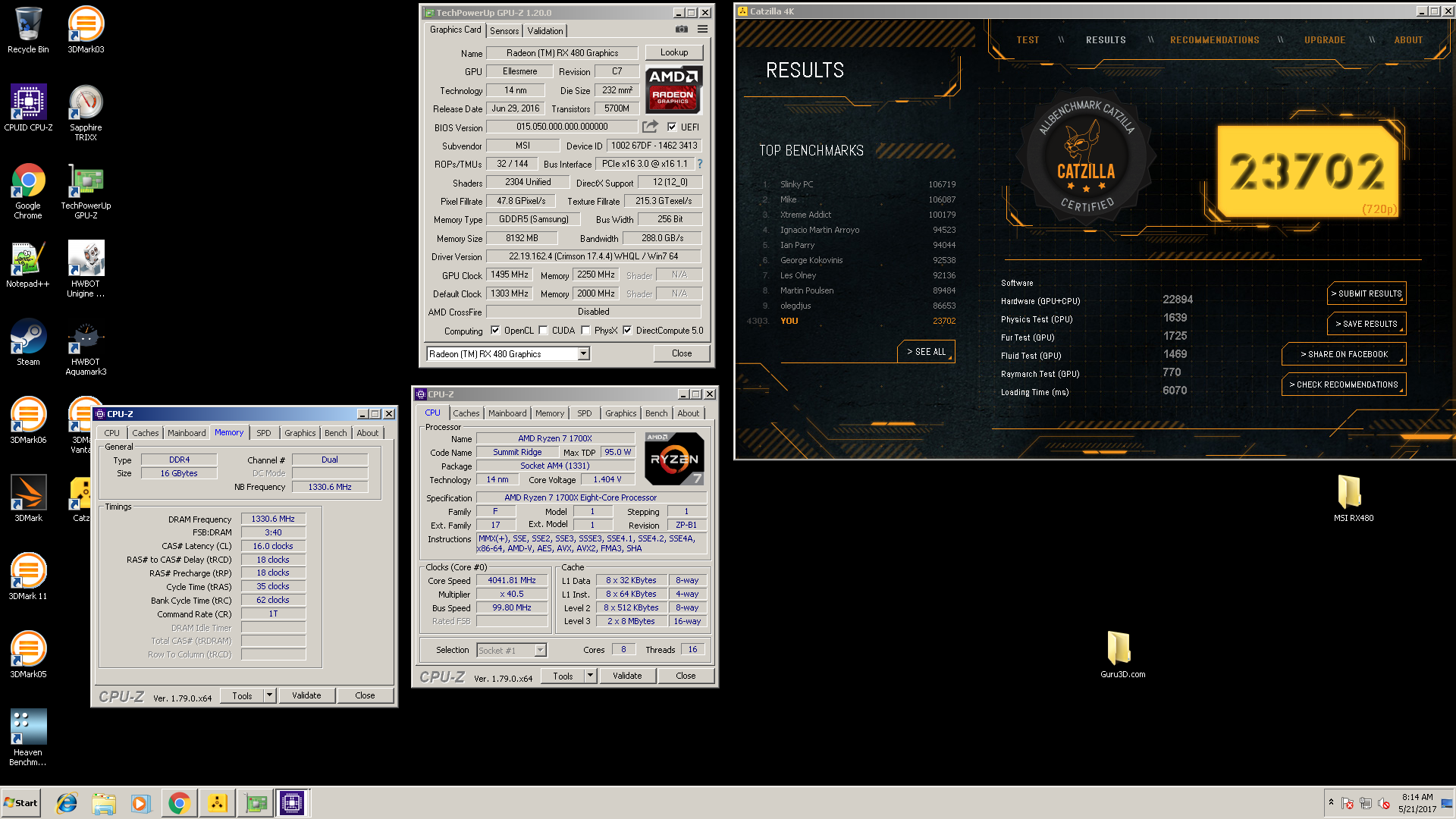Click Check Recommendations in Catzilla
The image size is (1456, 819).
1344,384
